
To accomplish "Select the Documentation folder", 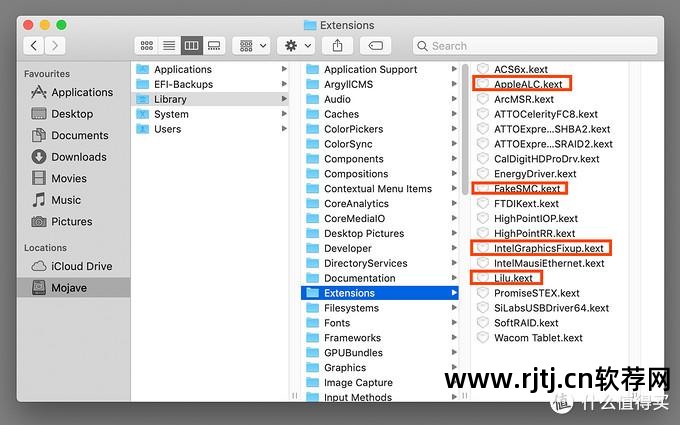I will click(380, 278).
